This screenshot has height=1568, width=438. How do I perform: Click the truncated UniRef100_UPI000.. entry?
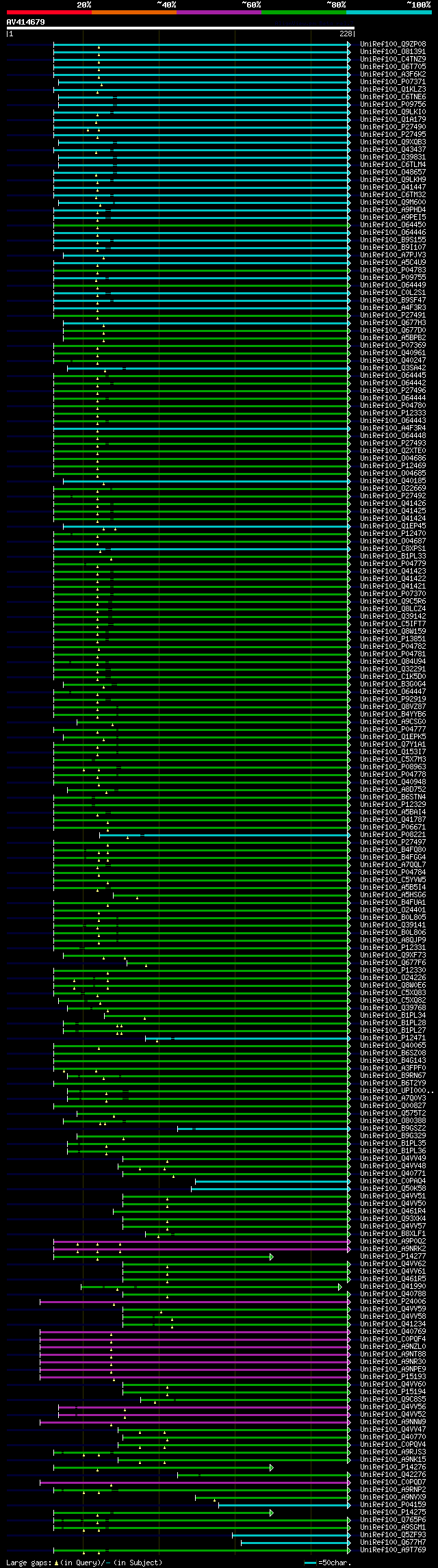pos(396,1091)
